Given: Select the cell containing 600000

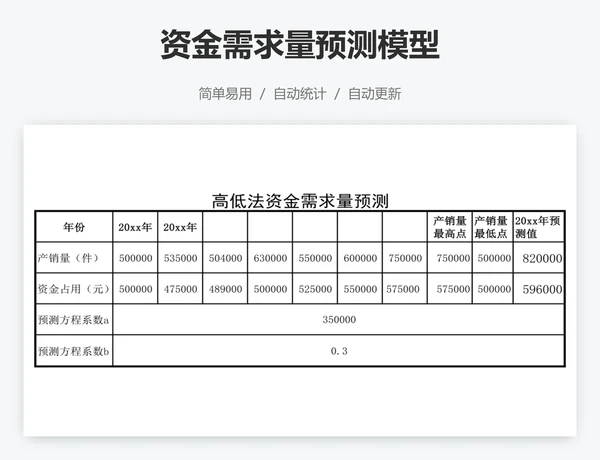Looking at the screenshot, I should tap(360, 258).
